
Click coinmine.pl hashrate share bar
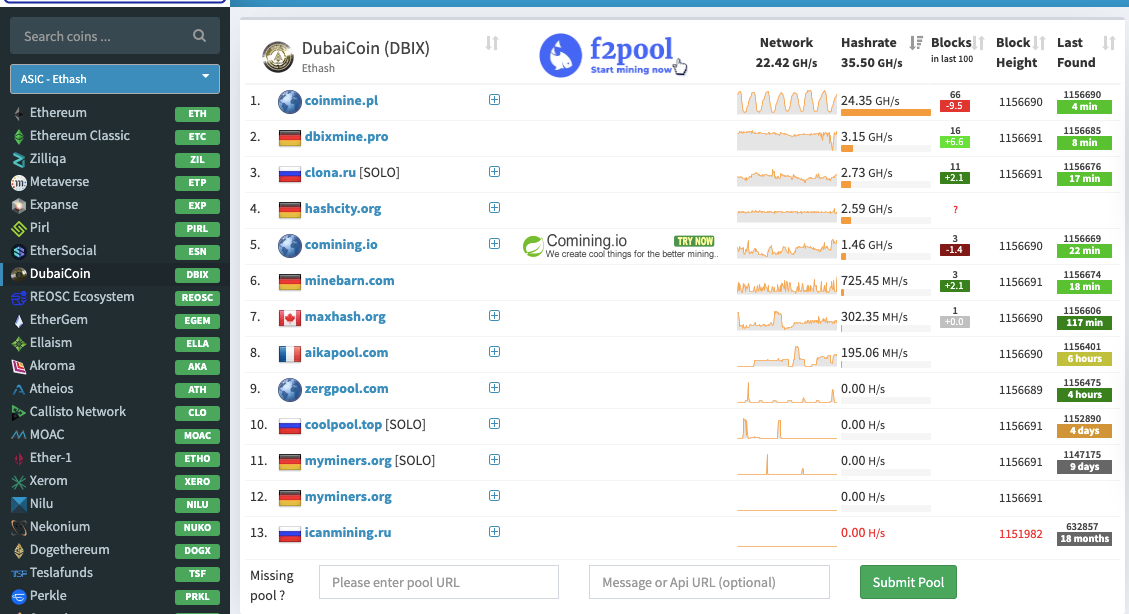[x=886, y=112]
